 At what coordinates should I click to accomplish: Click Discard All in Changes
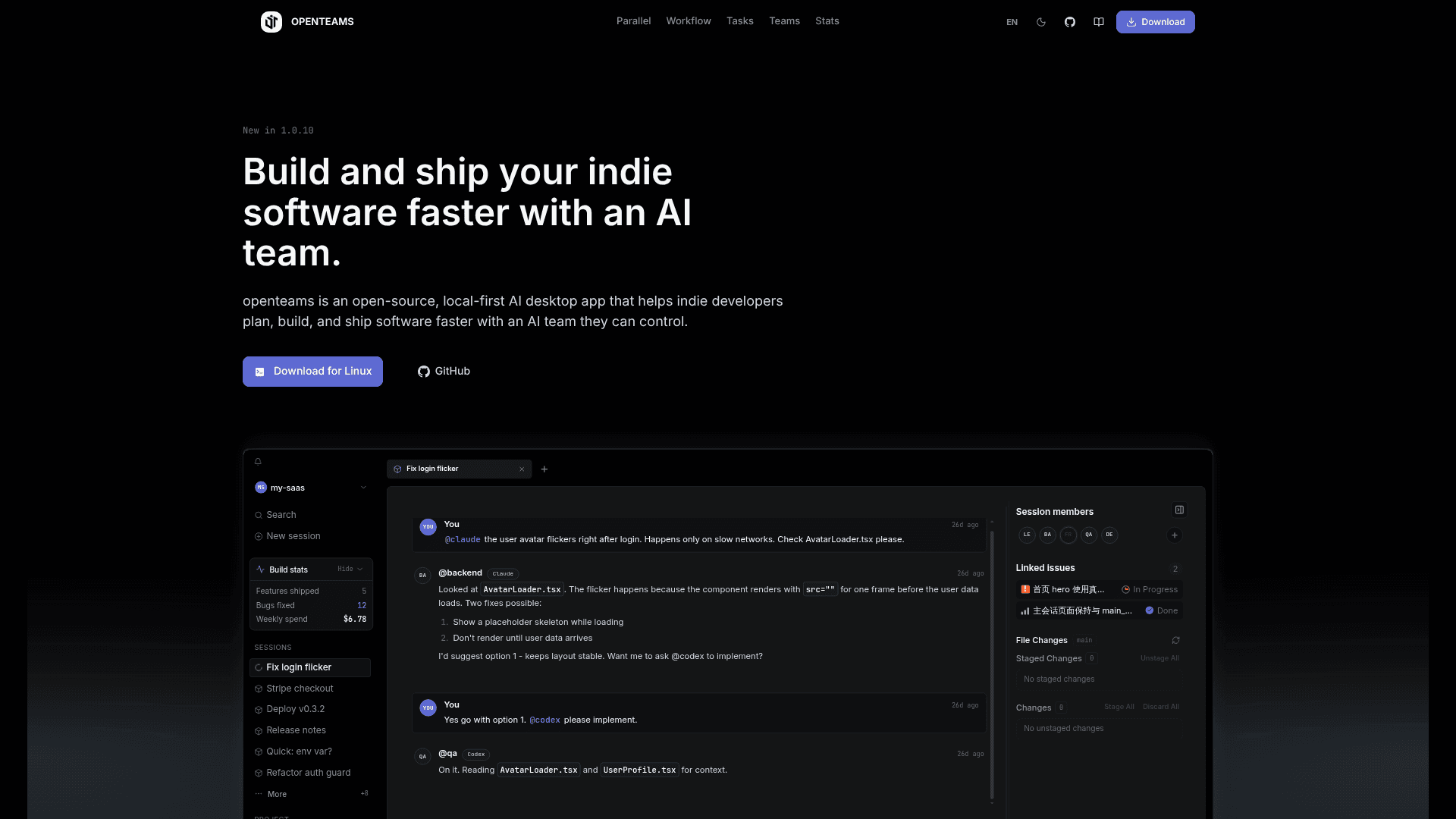(1161, 707)
